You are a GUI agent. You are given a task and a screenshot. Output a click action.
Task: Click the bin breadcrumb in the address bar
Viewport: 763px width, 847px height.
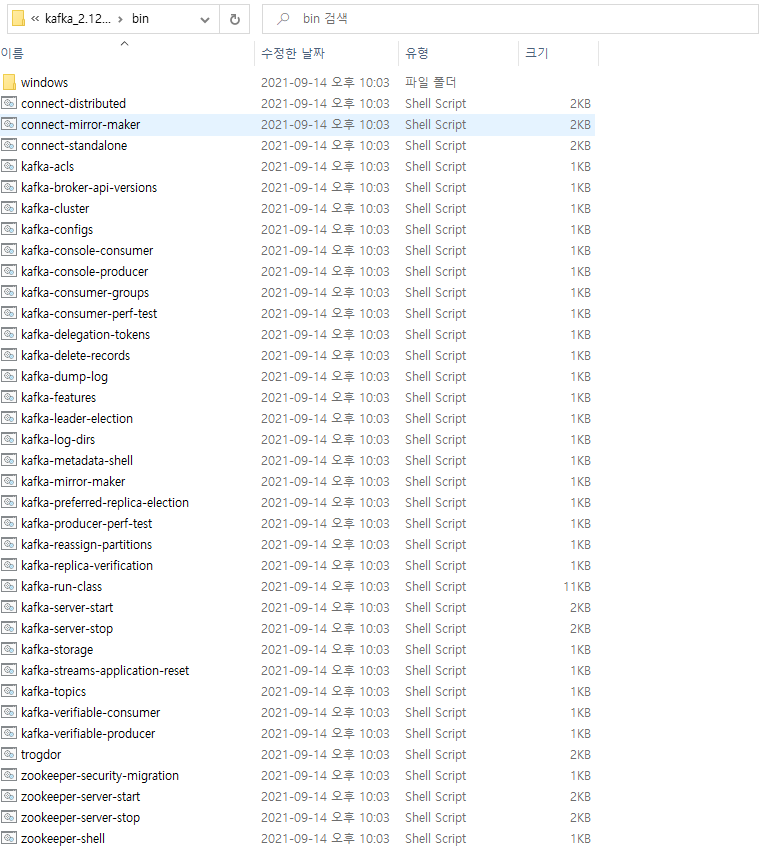coord(140,18)
